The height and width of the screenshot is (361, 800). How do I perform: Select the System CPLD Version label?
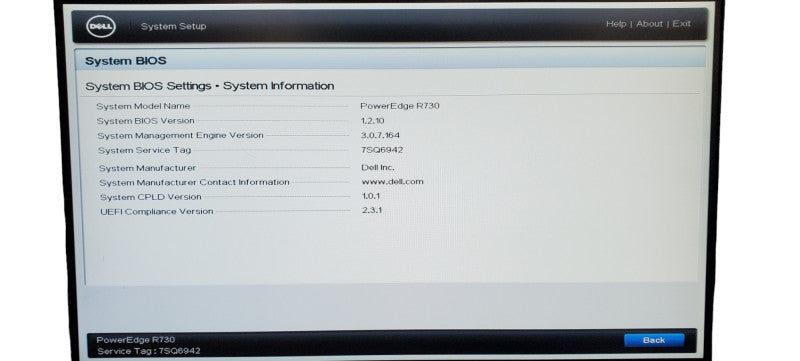click(x=151, y=197)
